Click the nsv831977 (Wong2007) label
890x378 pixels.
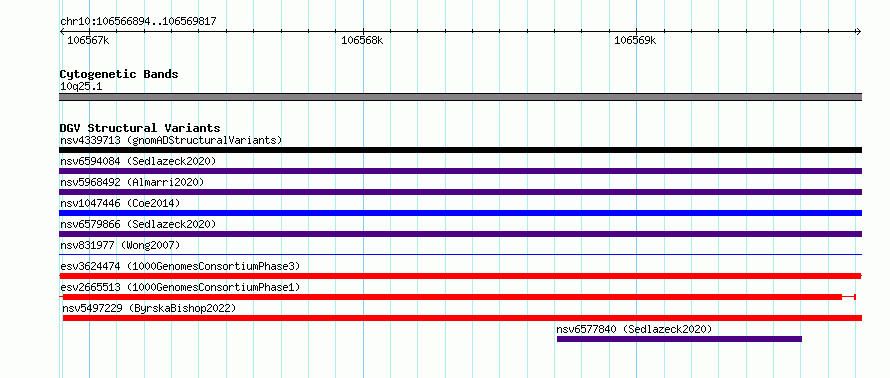[x=120, y=245]
